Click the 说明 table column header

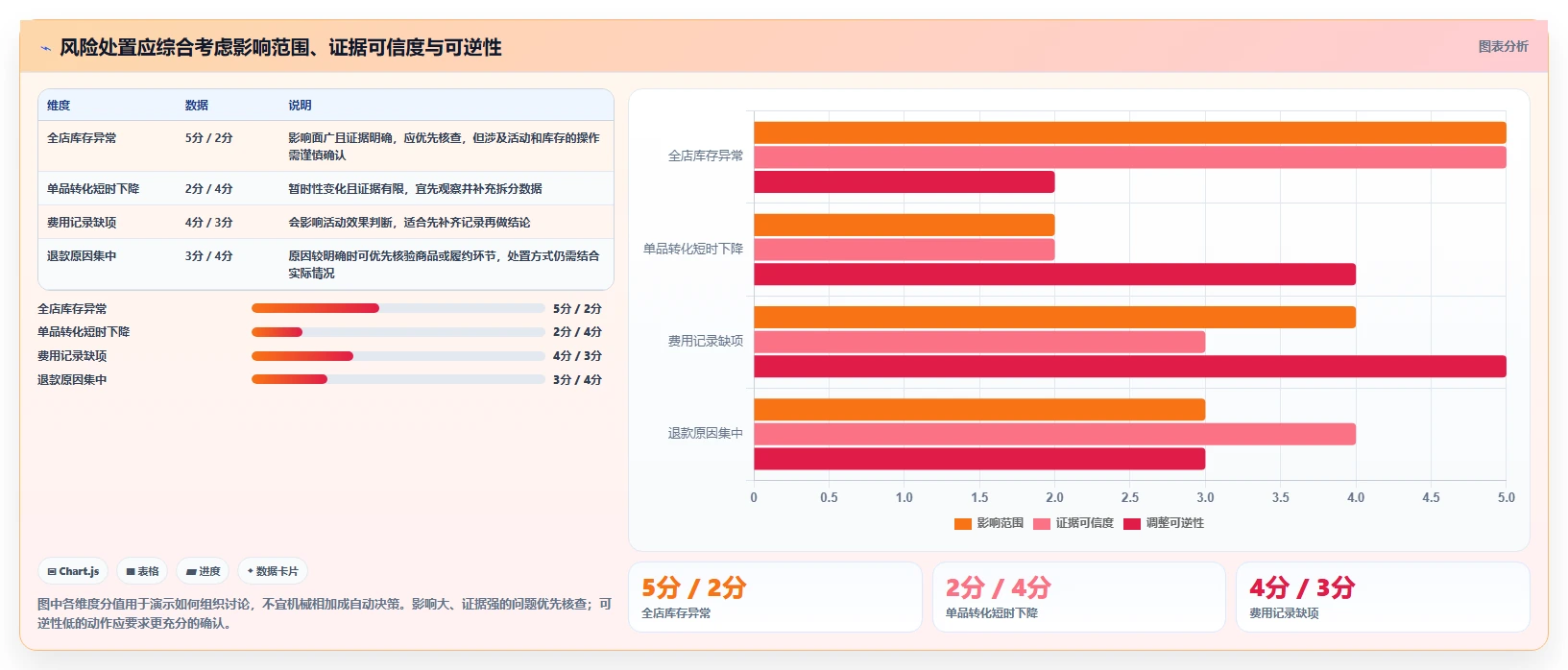301,106
